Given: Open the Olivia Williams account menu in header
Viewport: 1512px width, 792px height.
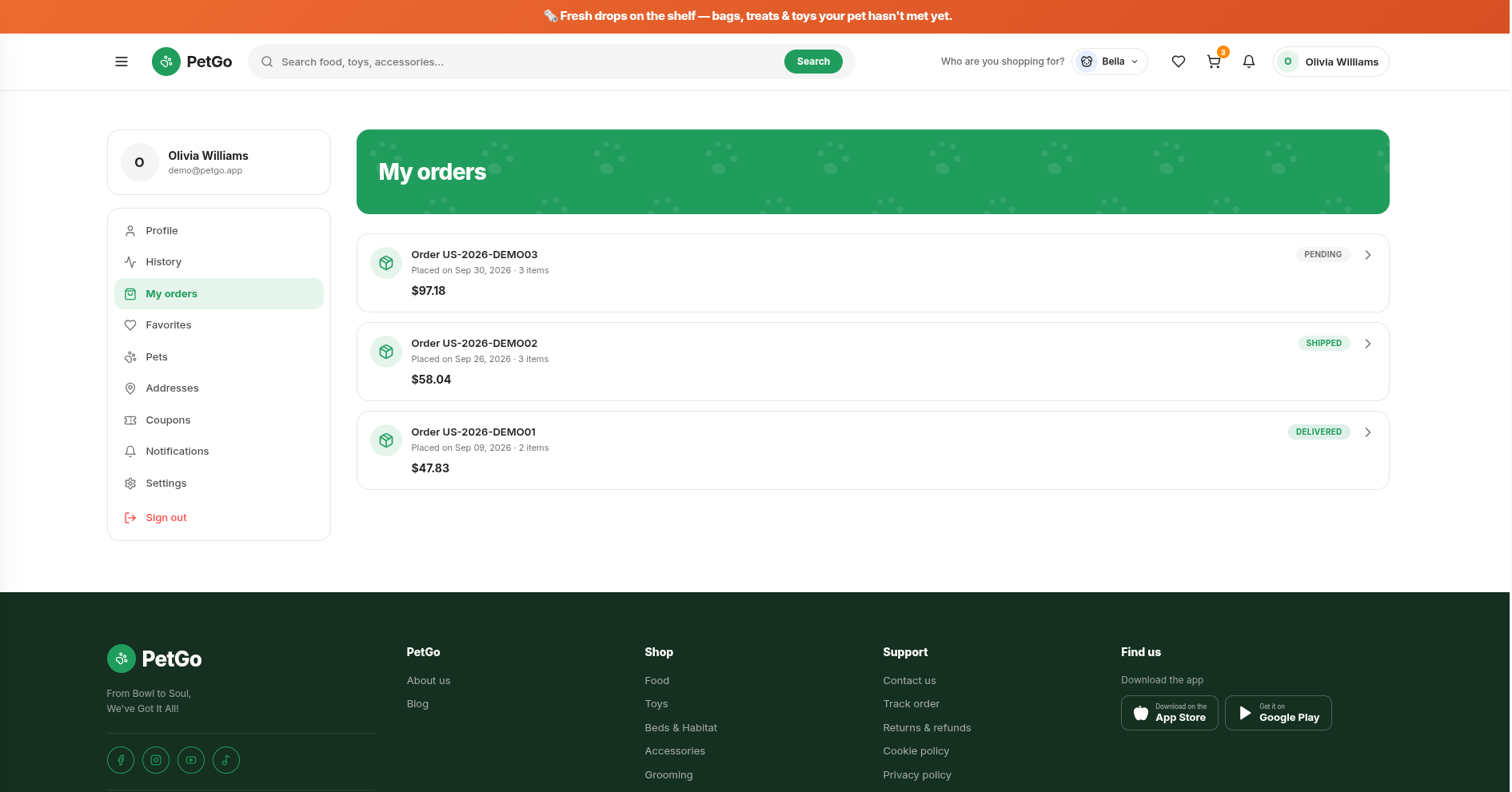Looking at the screenshot, I should 1331,62.
